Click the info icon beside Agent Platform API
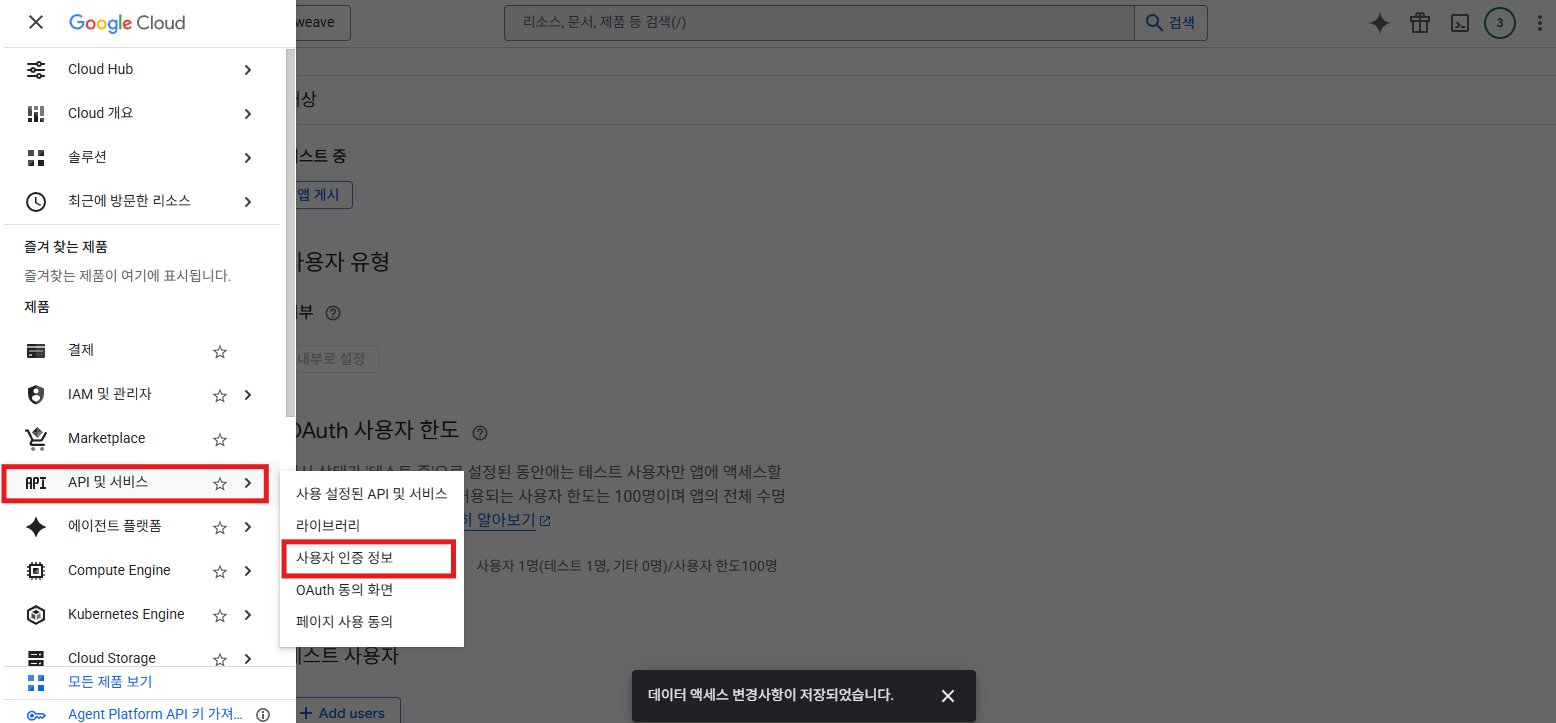1556x723 pixels. click(x=263, y=715)
